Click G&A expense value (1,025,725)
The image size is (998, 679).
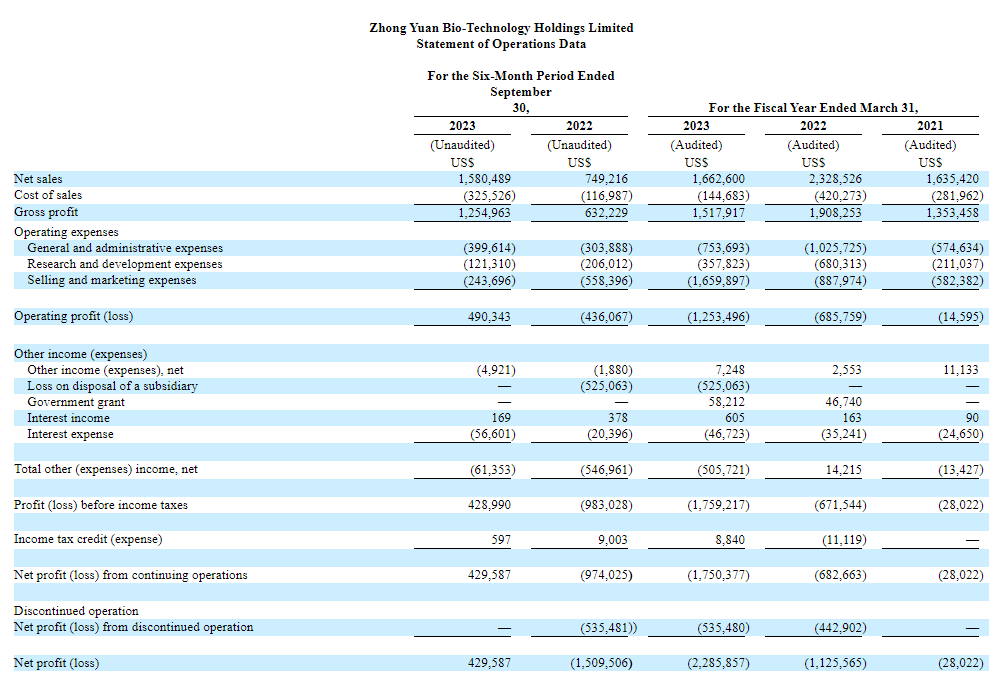[835, 248]
